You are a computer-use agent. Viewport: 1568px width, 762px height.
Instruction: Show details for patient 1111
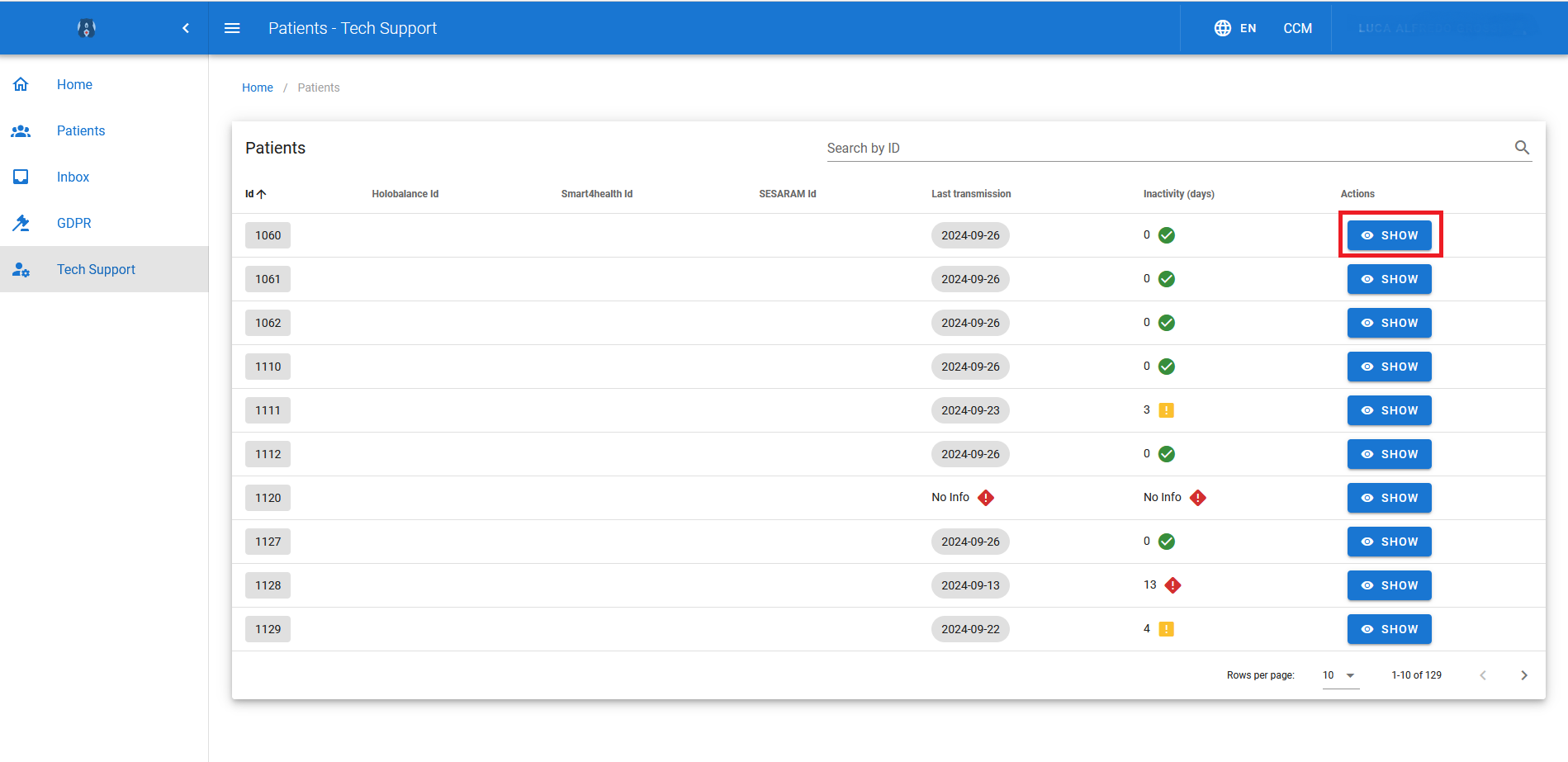[1390, 410]
